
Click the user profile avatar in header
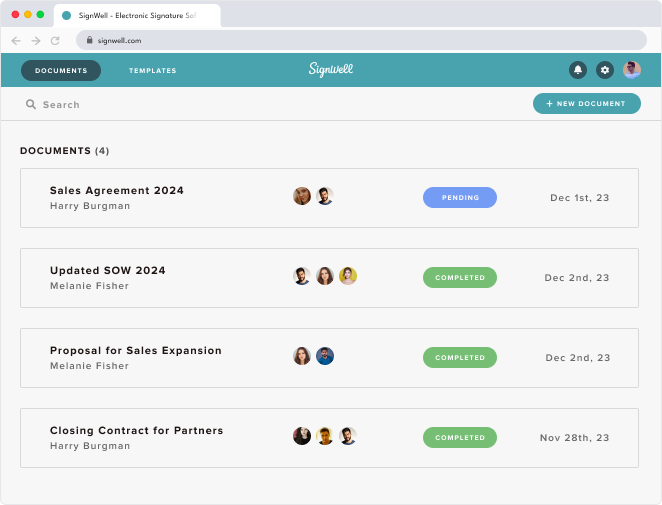point(632,70)
